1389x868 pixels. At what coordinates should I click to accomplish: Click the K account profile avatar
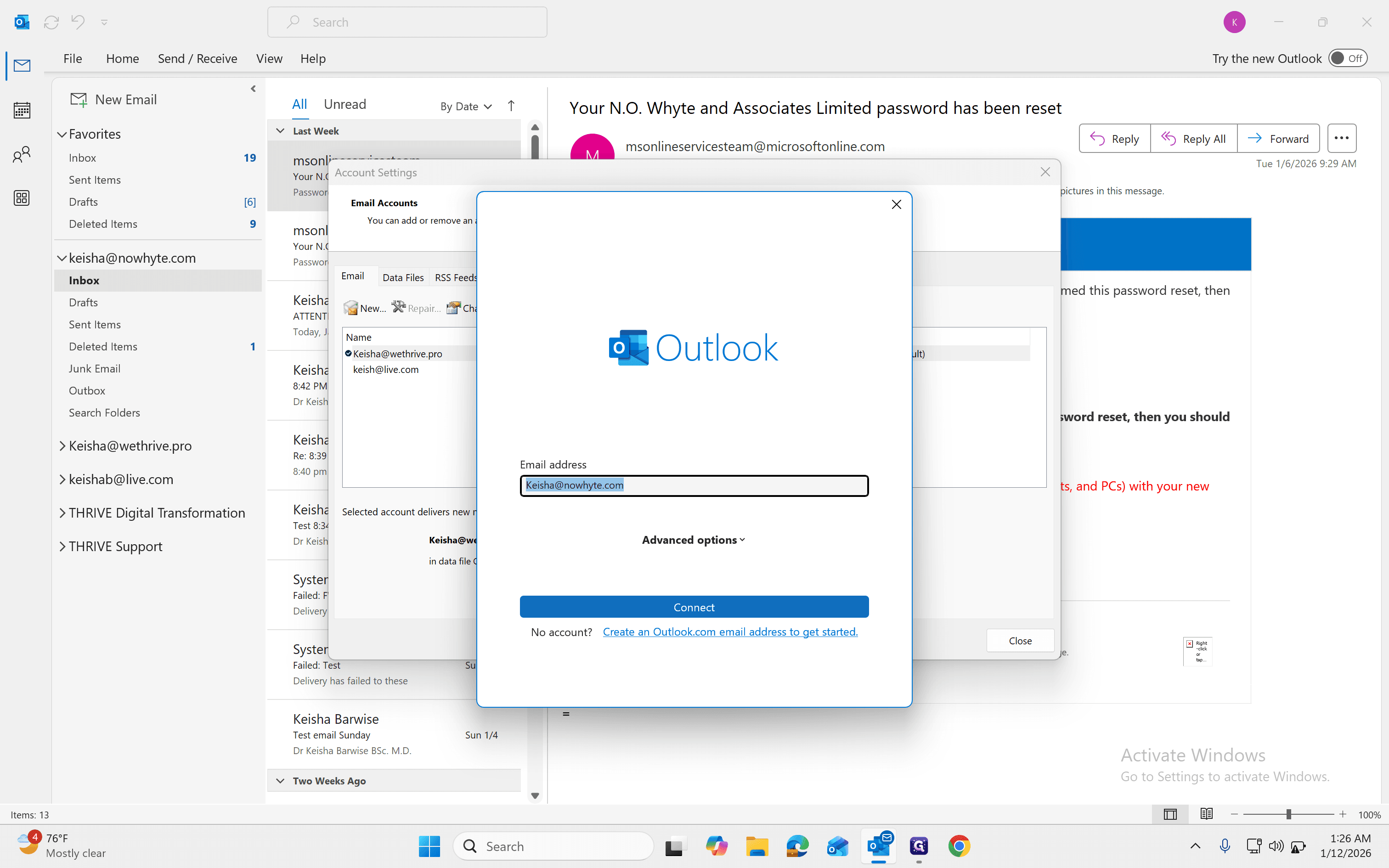(x=1234, y=23)
